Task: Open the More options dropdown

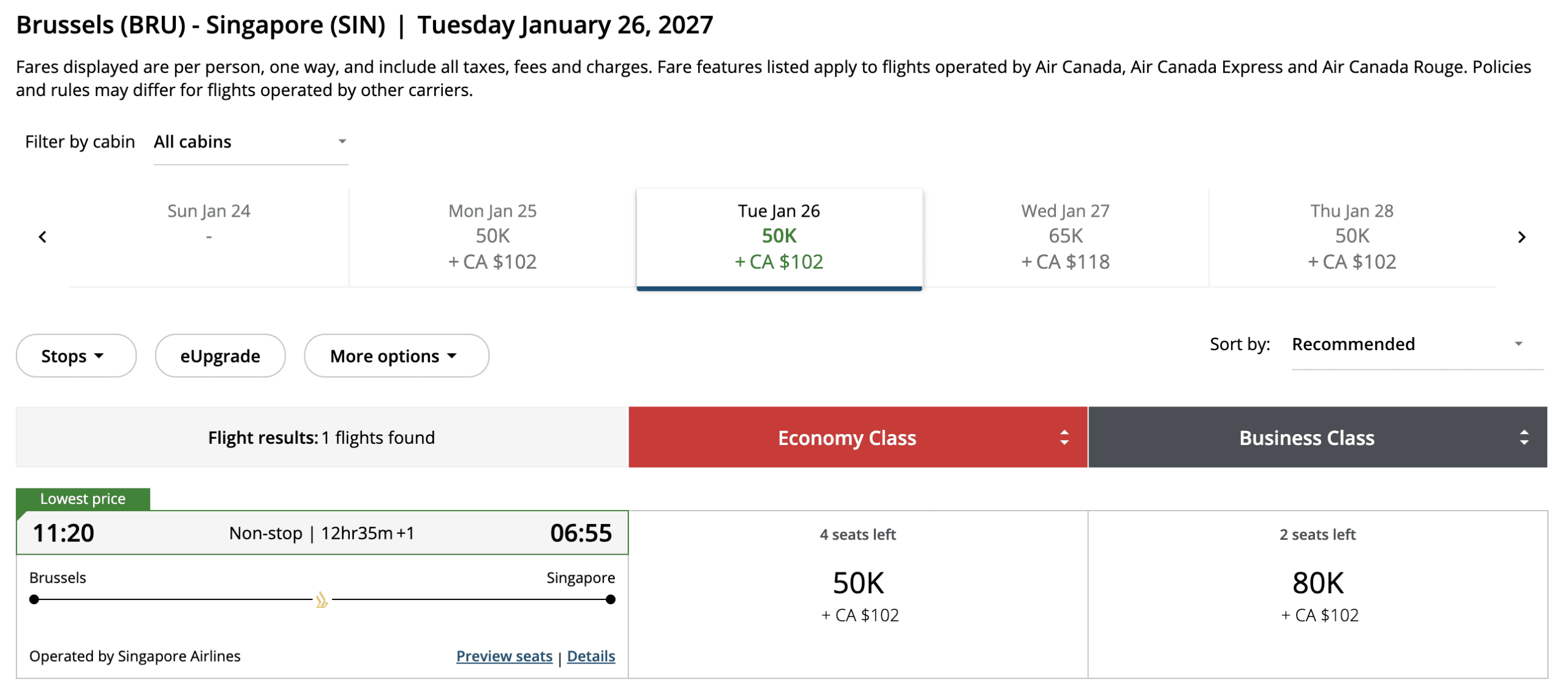Action: pyautogui.click(x=396, y=355)
